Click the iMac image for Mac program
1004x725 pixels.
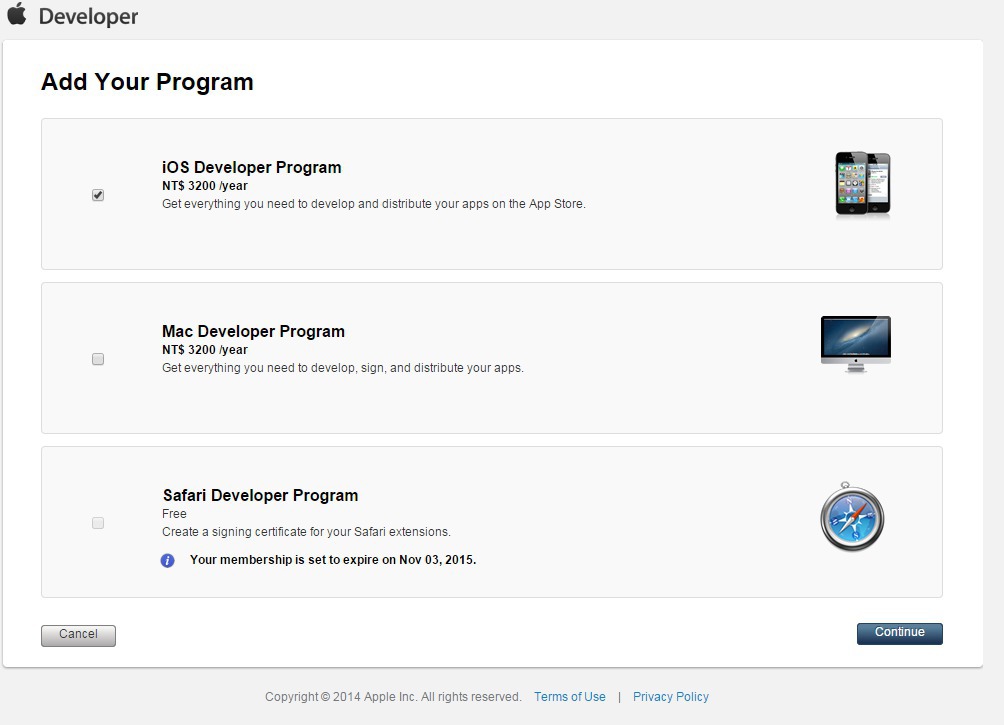point(855,344)
